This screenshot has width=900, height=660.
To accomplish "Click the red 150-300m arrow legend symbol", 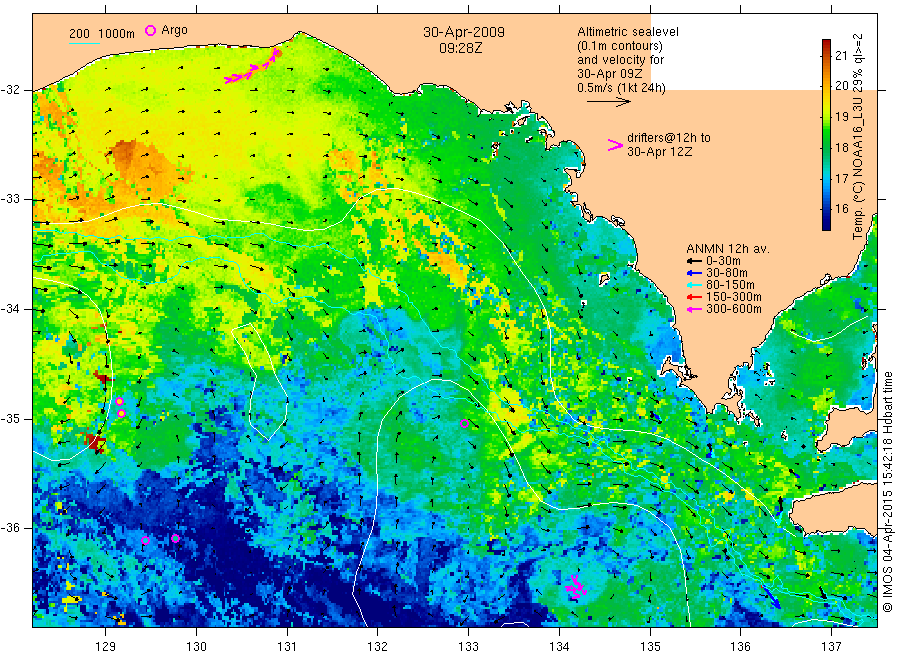I will click(695, 297).
